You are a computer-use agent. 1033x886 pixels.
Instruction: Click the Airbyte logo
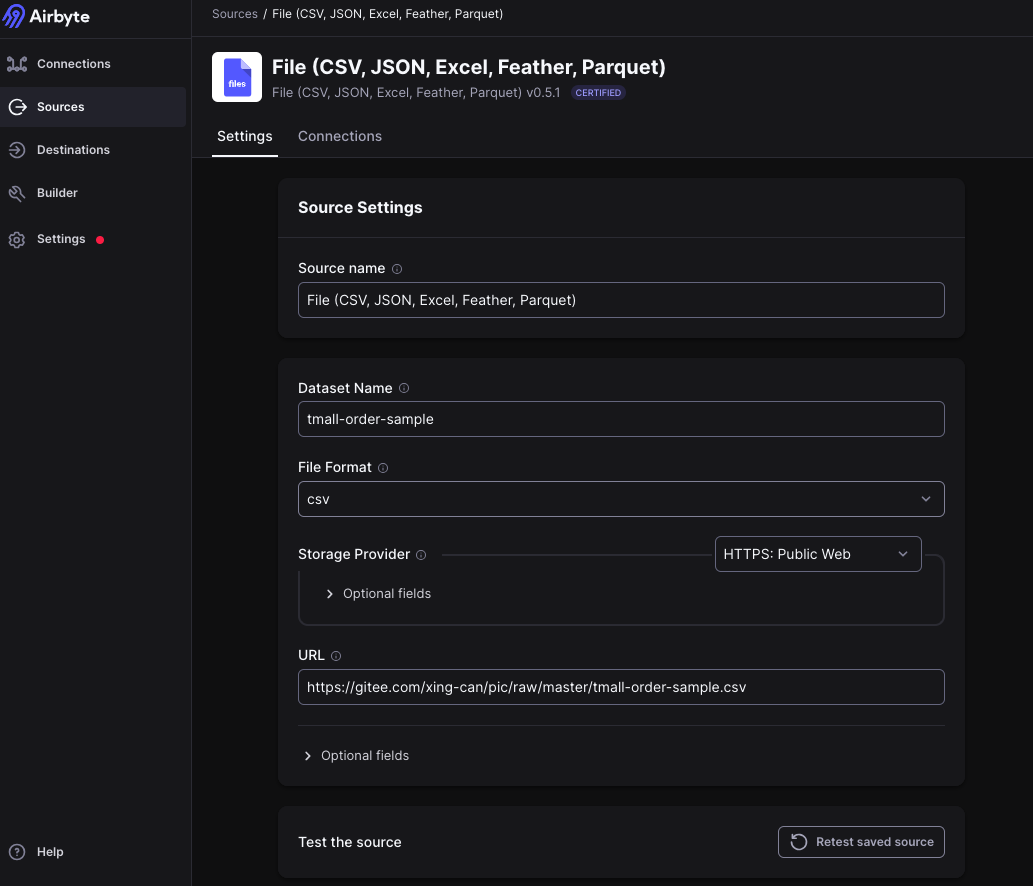point(46,16)
